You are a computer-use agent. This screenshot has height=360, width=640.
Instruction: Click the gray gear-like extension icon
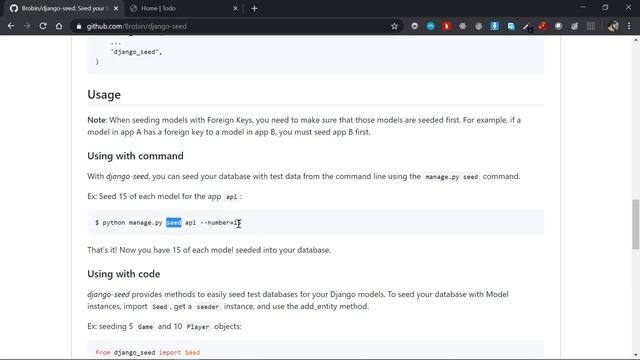coord(462,26)
